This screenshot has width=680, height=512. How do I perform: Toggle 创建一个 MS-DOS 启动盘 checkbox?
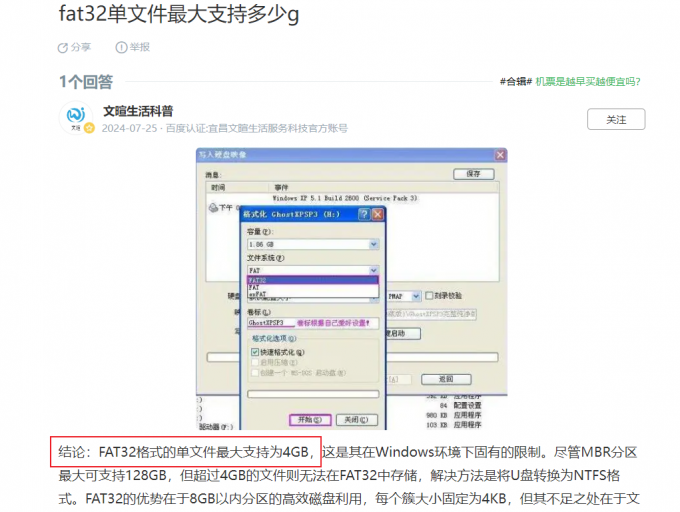(x=255, y=373)
